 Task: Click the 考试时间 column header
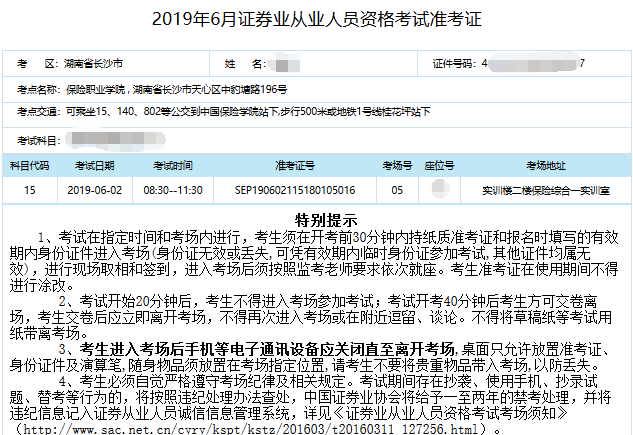coord(172,164)
